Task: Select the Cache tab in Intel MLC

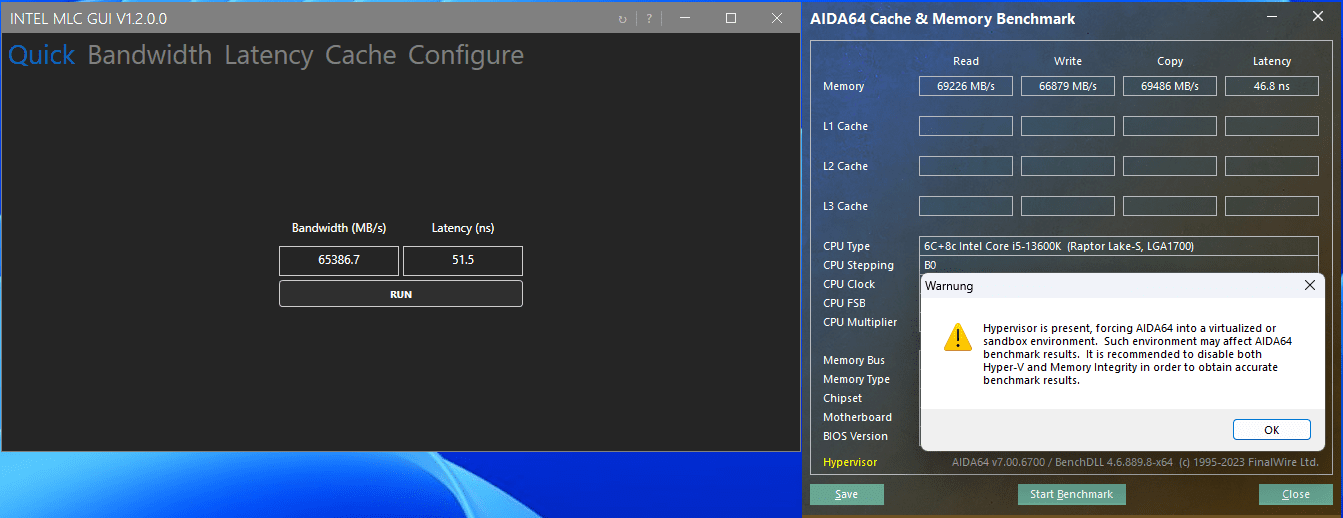Action: pos(361,55)
